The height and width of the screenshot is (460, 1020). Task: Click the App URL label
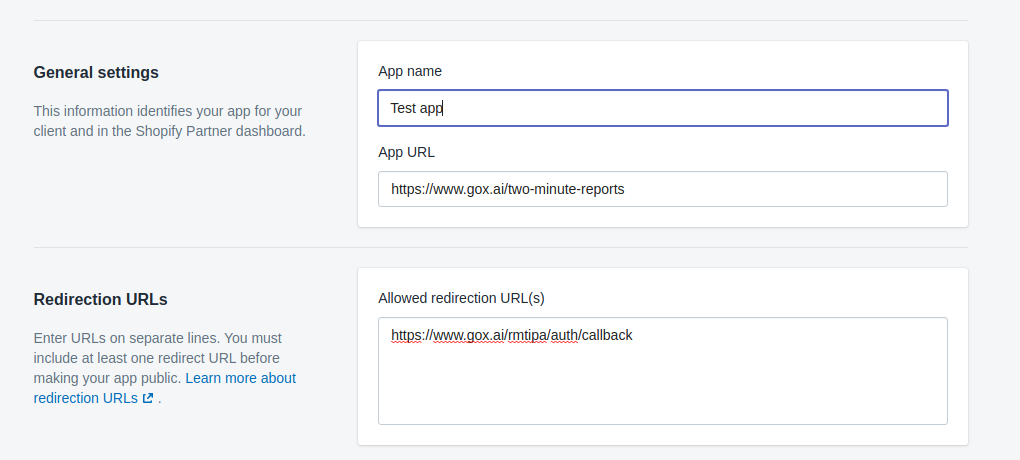point(407,152)
